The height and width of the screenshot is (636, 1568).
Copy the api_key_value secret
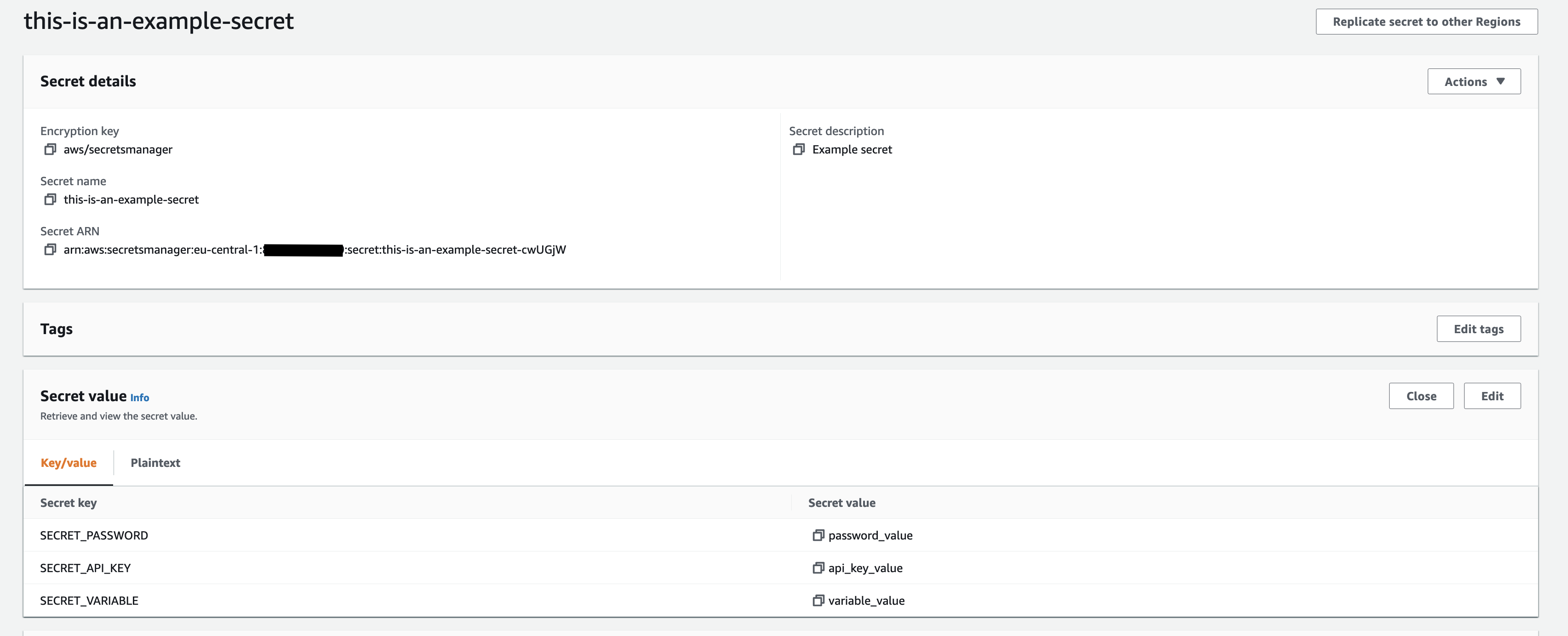(818, 568)
